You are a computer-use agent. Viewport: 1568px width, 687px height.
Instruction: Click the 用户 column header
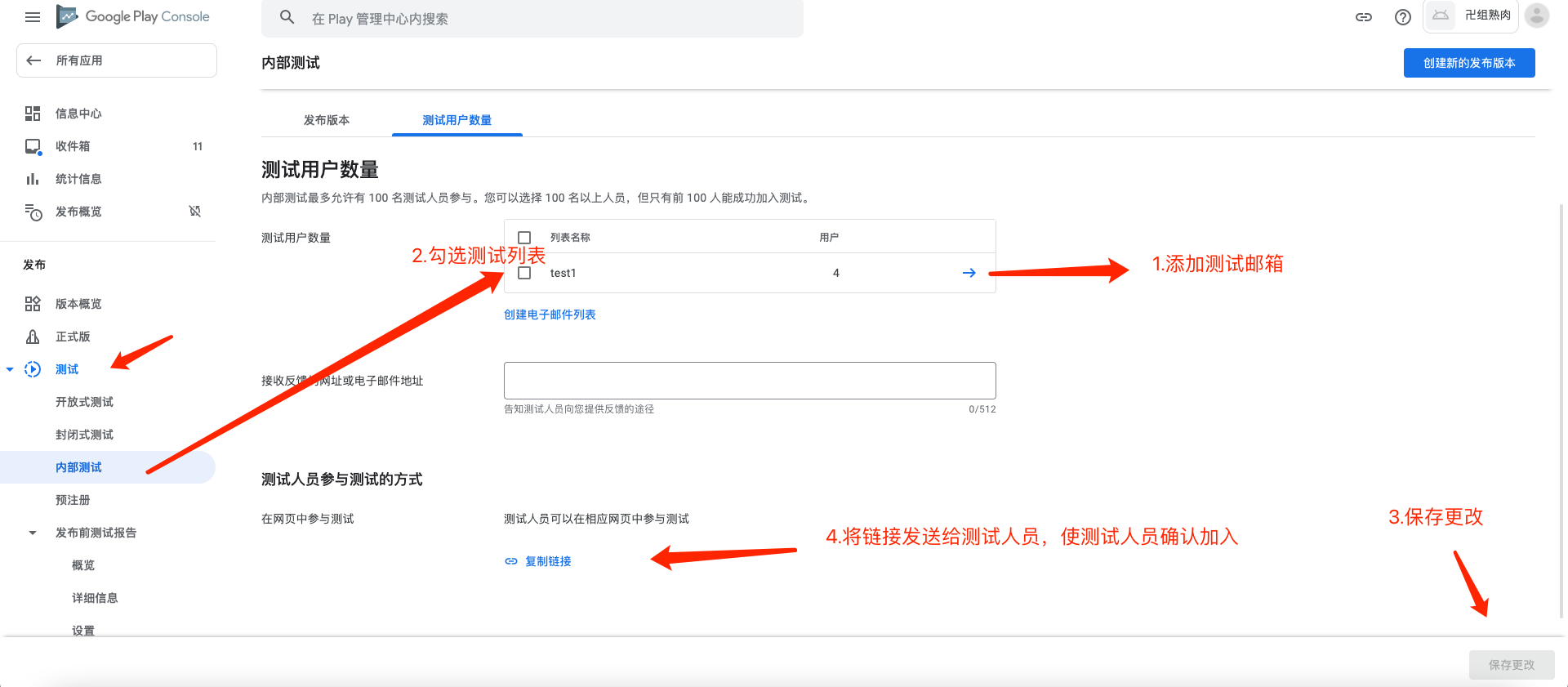[829, 238]
